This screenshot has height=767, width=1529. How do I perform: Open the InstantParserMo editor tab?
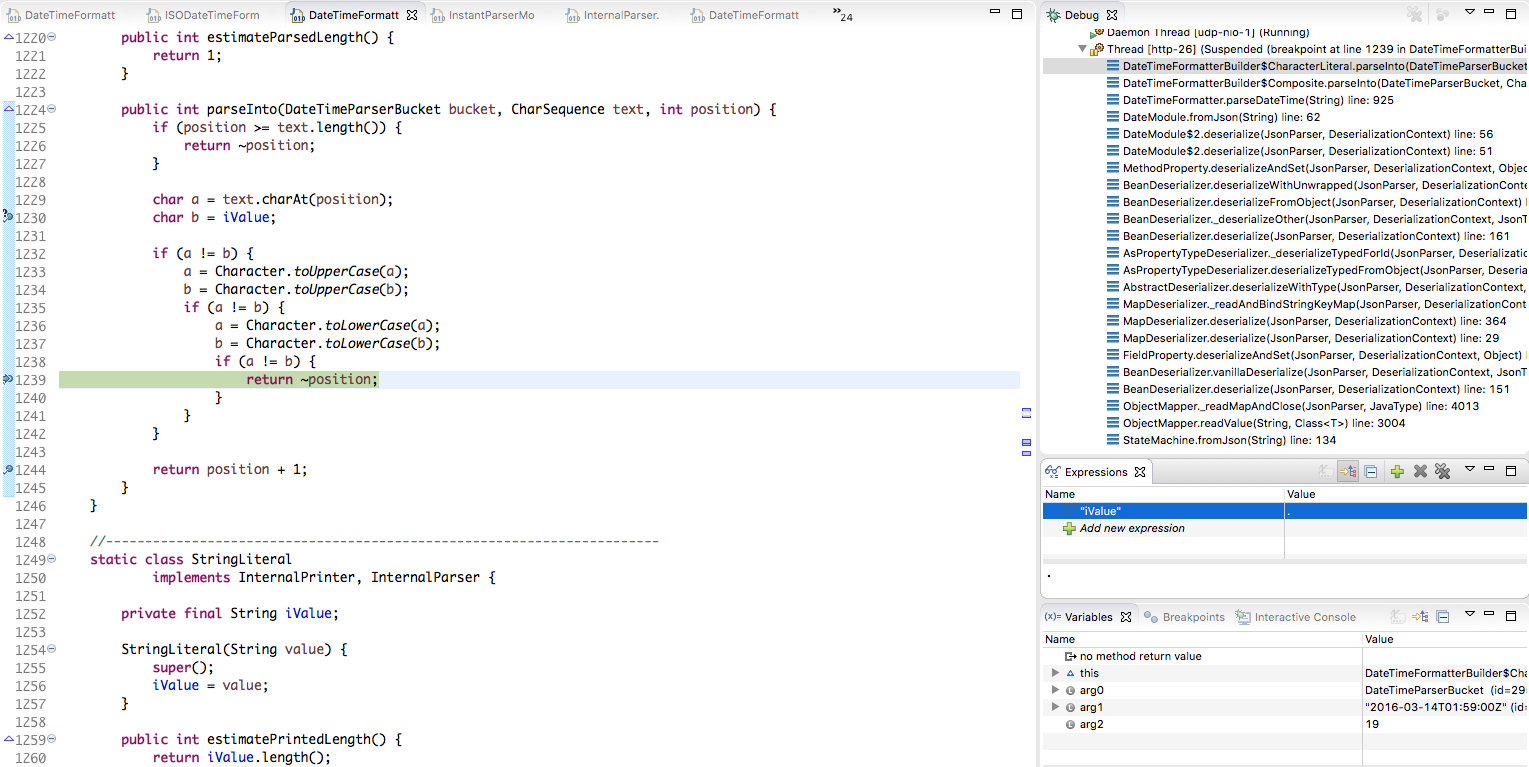coord(483,15)
